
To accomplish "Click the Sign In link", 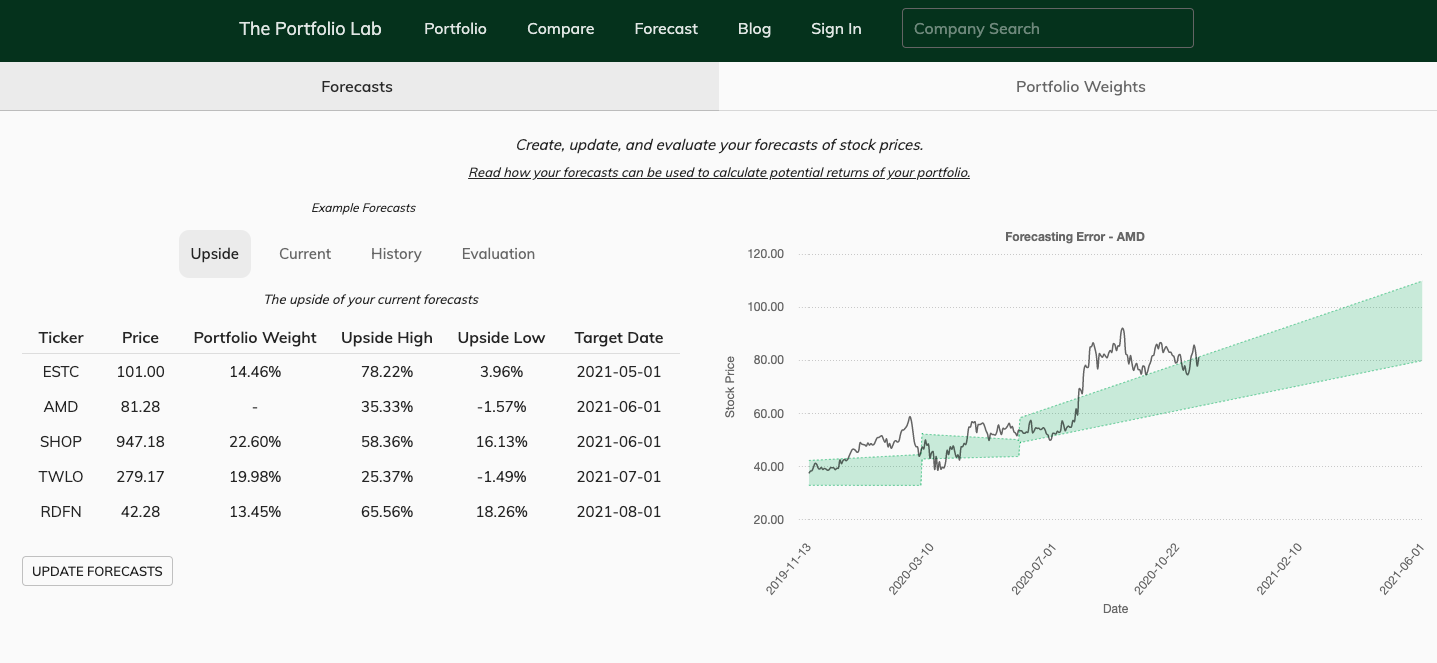I will coord(836,29).
